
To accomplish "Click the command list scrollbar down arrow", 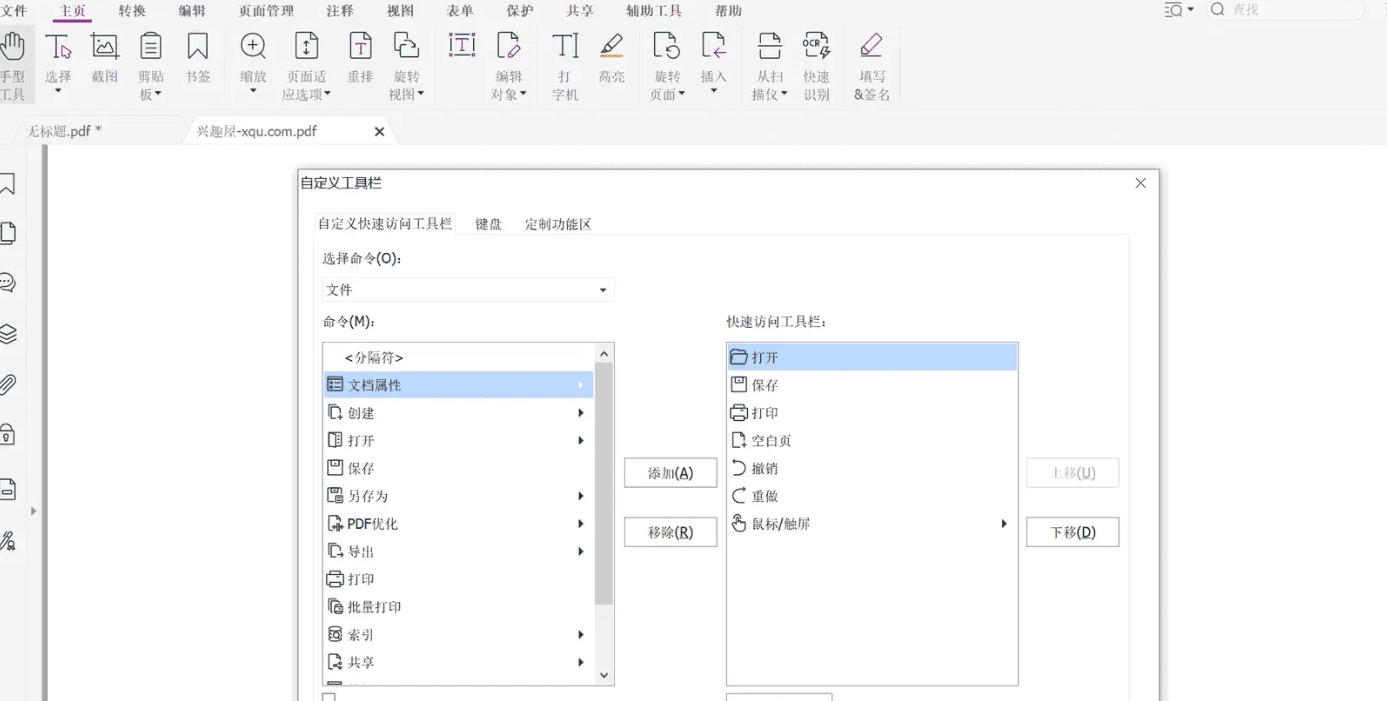I will (603, 675).
